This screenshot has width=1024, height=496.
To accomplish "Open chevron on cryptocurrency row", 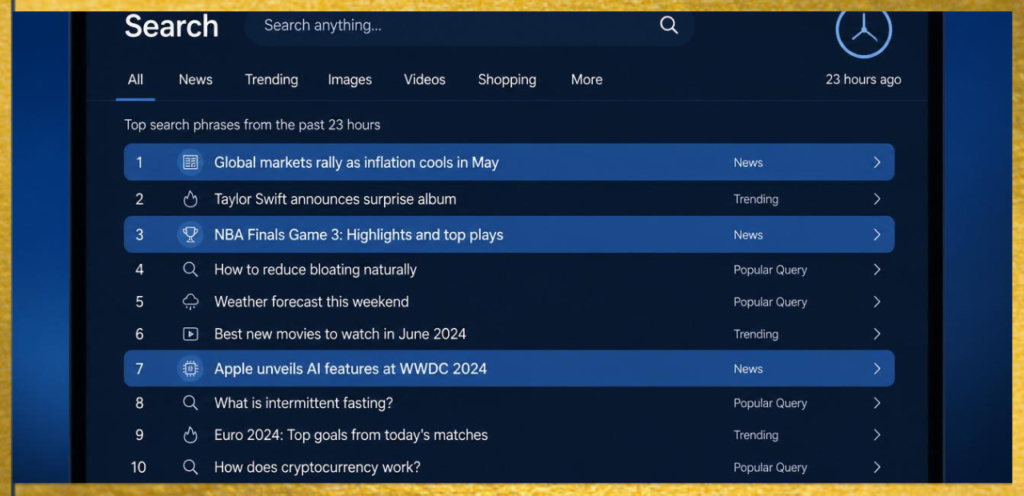I will [x=877, y=467].
